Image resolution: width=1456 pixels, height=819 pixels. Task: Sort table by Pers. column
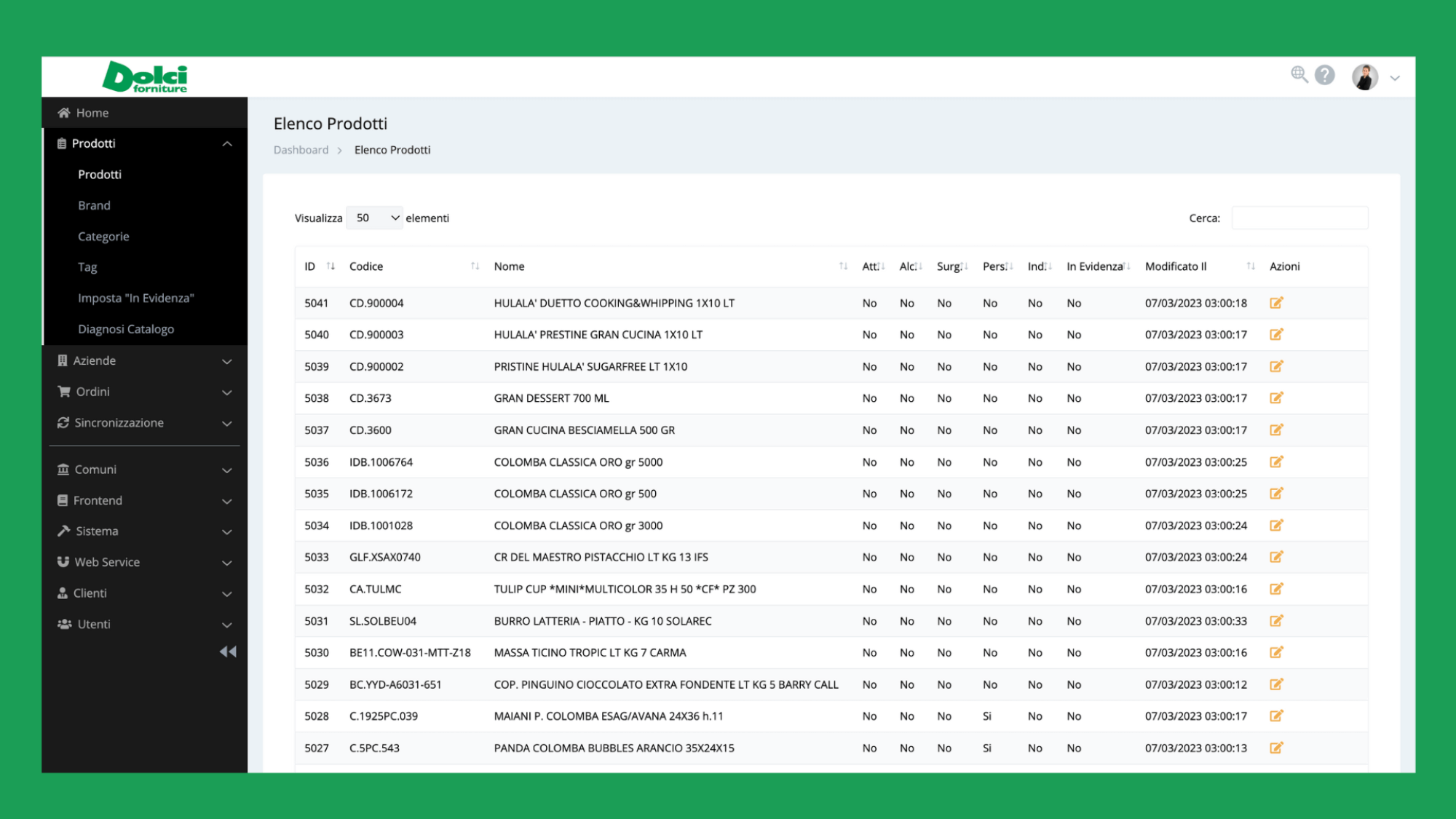997,266
